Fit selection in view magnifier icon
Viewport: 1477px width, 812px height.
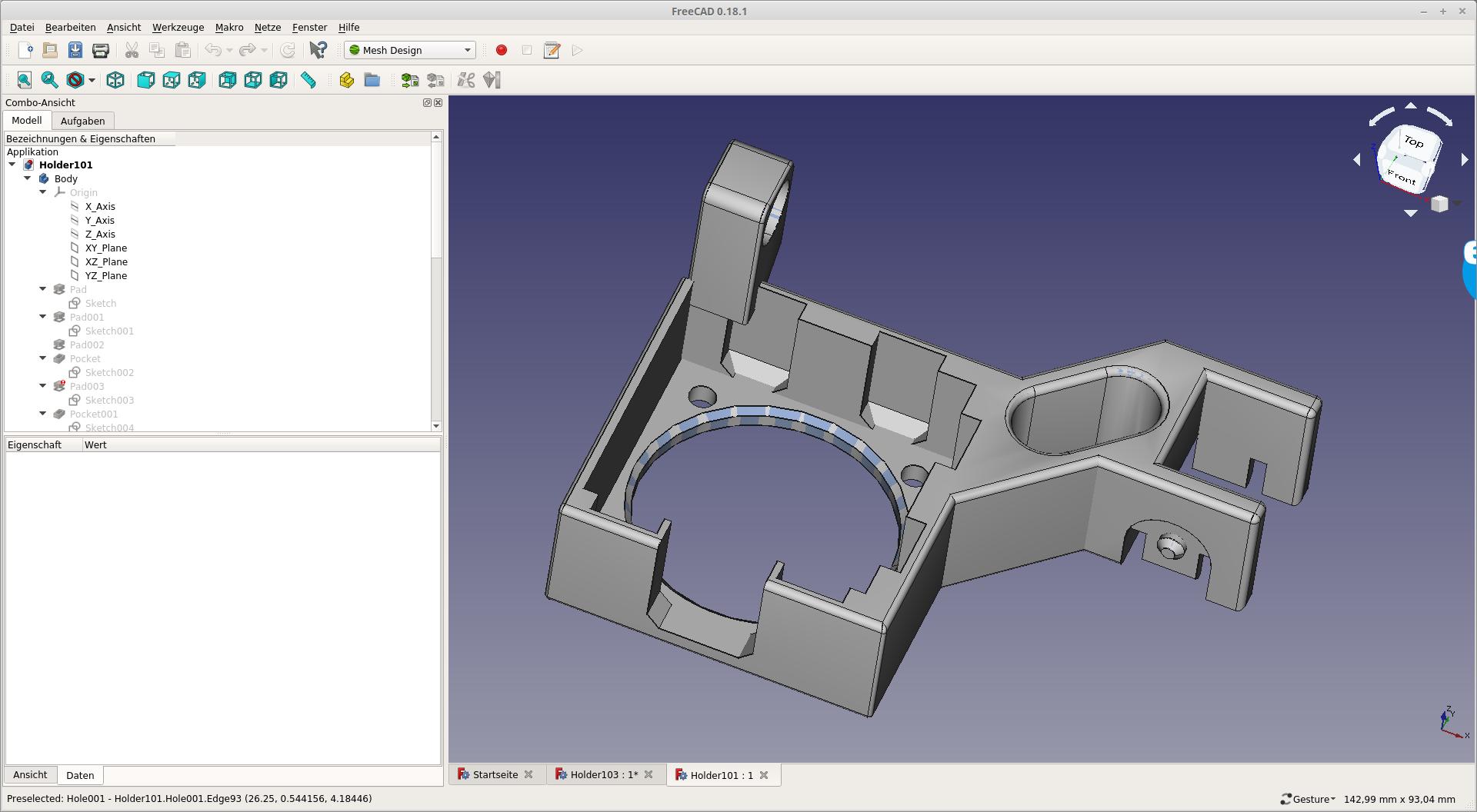(x=50, y=80)
